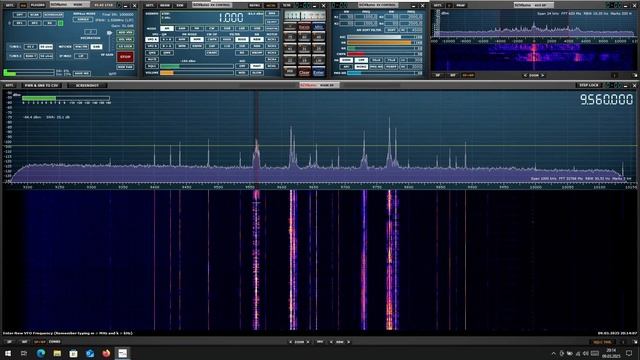
Task: Click the SDRuno taskbar icon
Action: pyautogui.click(x=122, y=353)
